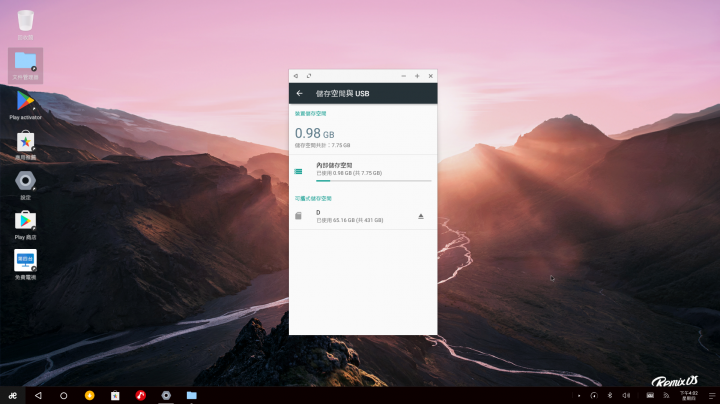Open removable storage D details

tap(350, 216)
